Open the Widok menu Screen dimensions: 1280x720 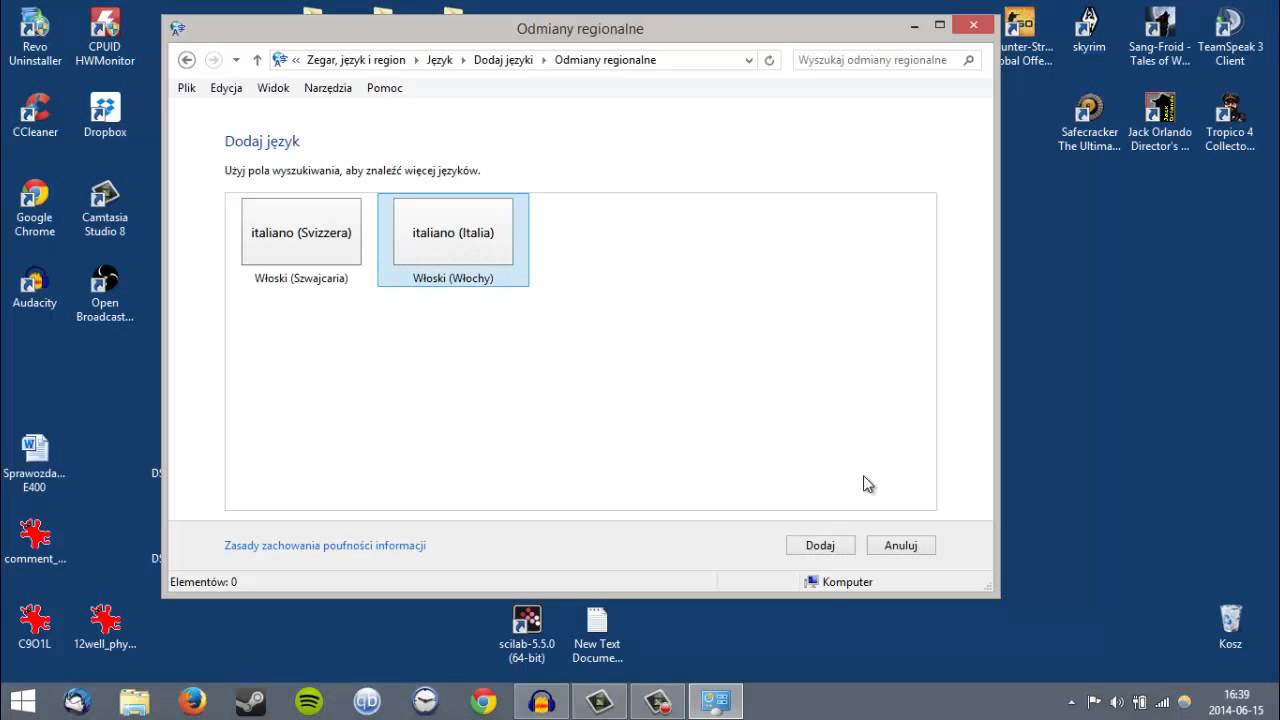(x=273, y=88)
